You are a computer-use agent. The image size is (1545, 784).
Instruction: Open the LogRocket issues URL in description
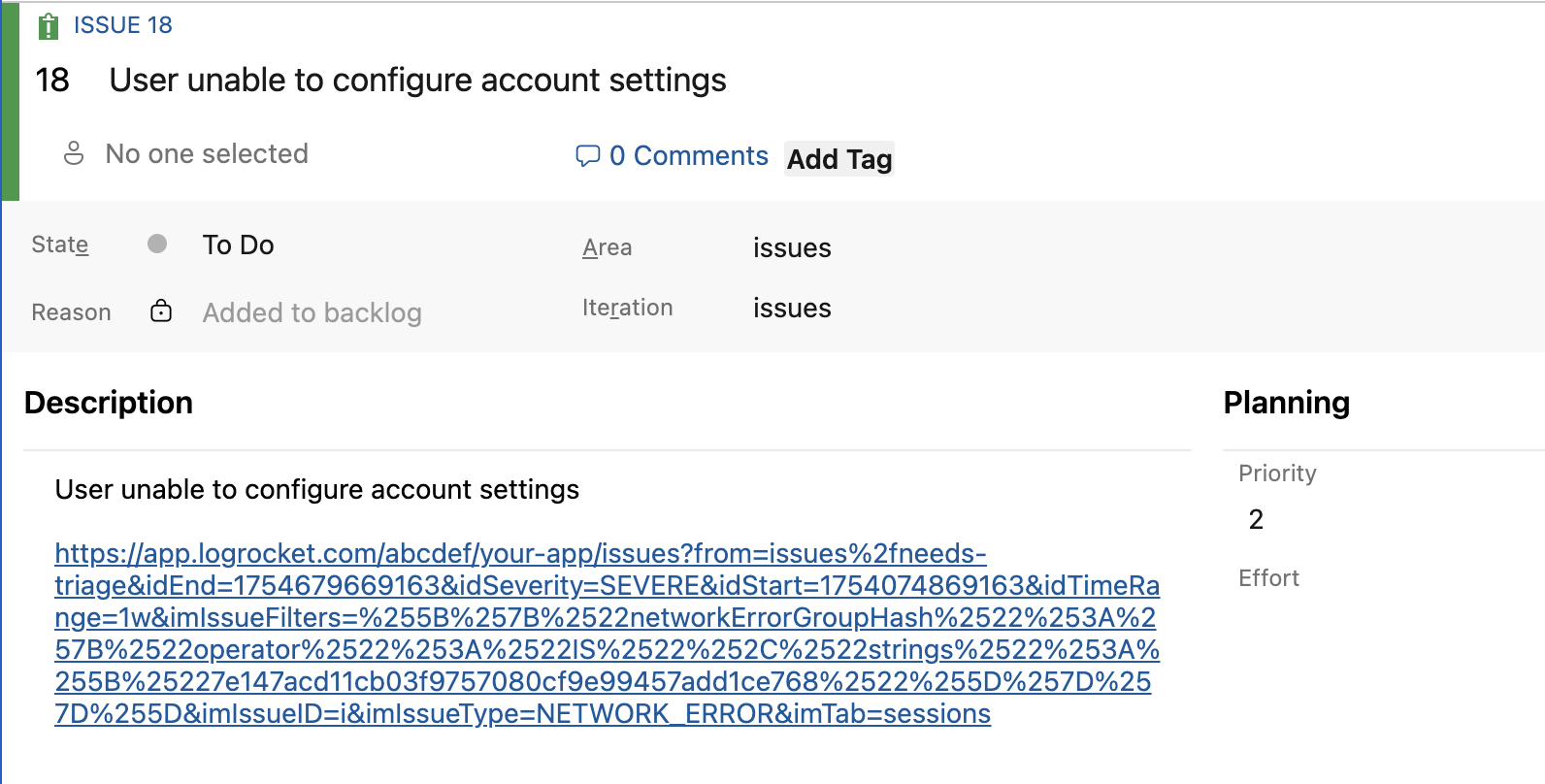coord(608,634)
